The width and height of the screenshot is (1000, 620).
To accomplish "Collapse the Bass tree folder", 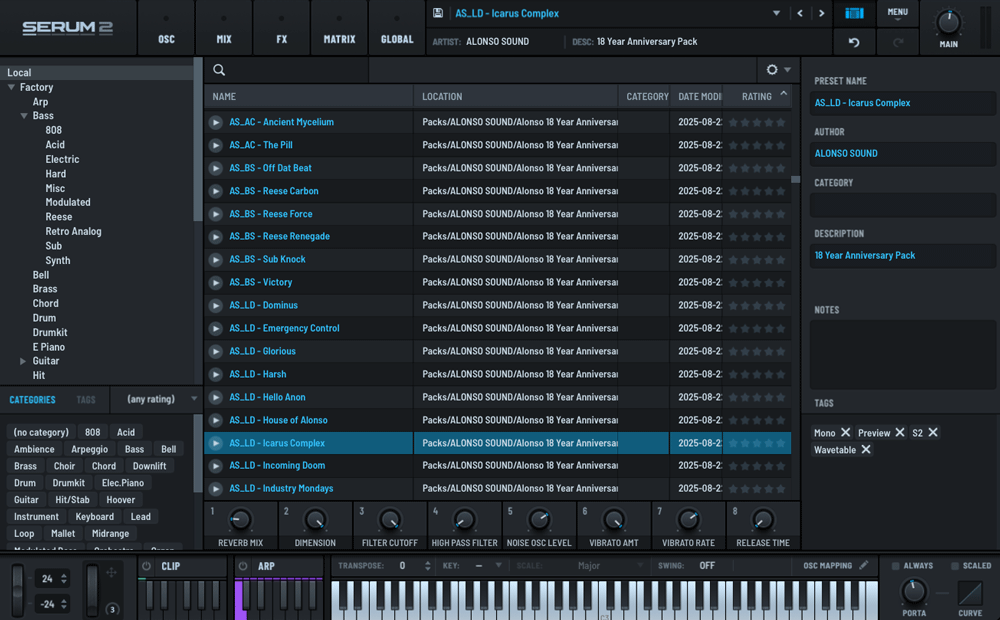I will (24, 116).
